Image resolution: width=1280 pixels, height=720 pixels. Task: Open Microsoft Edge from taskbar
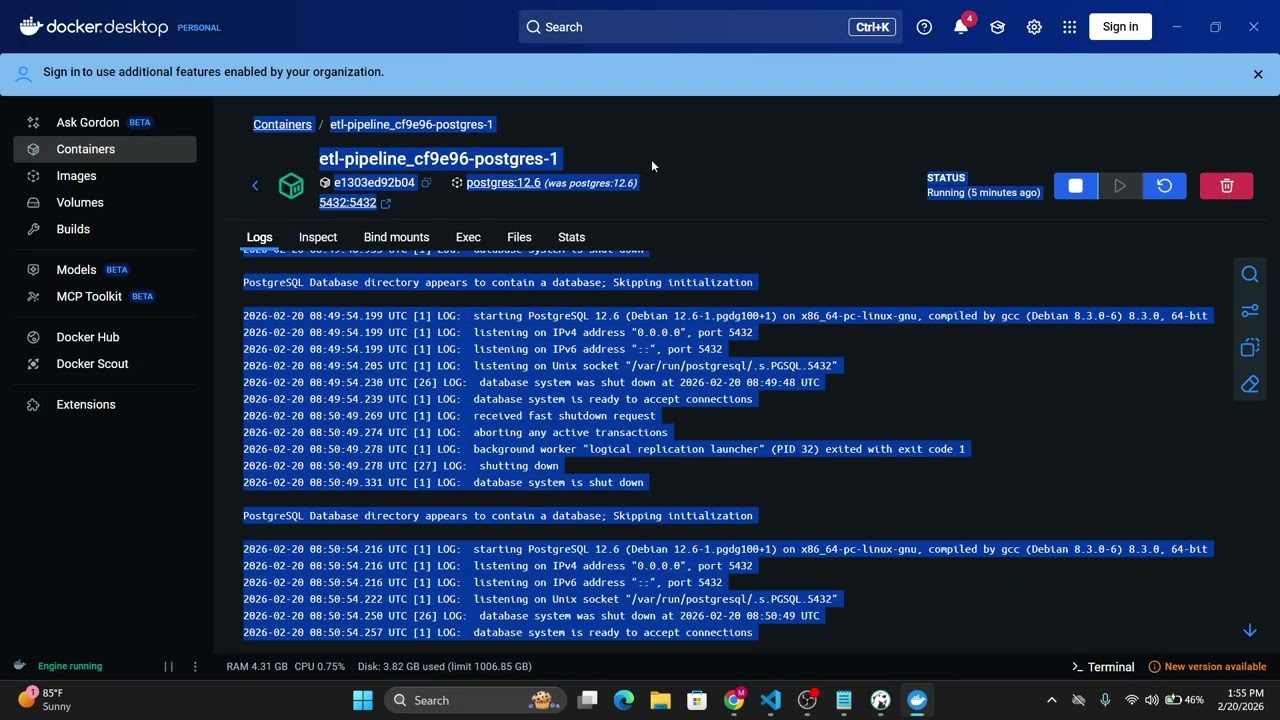click(624, 700)
